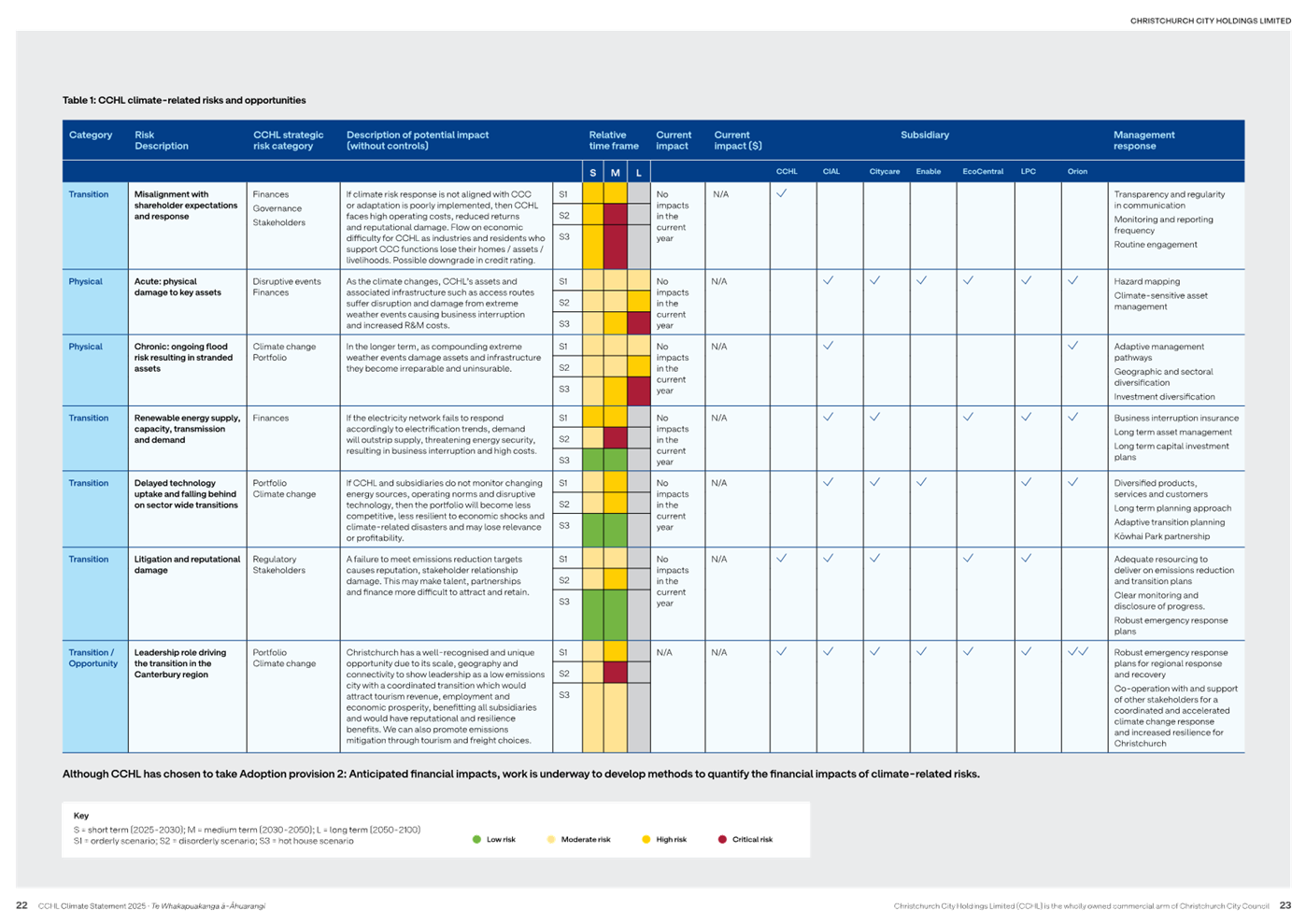Click the Management response column header

[1143, 140]
